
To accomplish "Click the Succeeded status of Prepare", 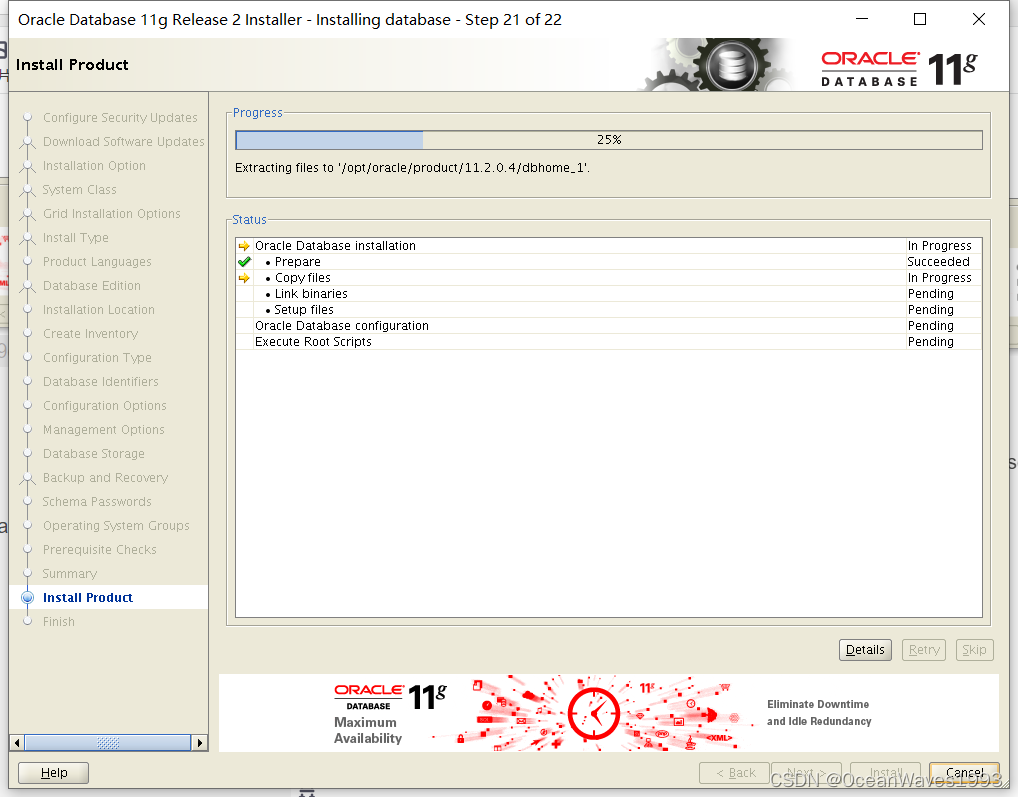I will (938, 262).
